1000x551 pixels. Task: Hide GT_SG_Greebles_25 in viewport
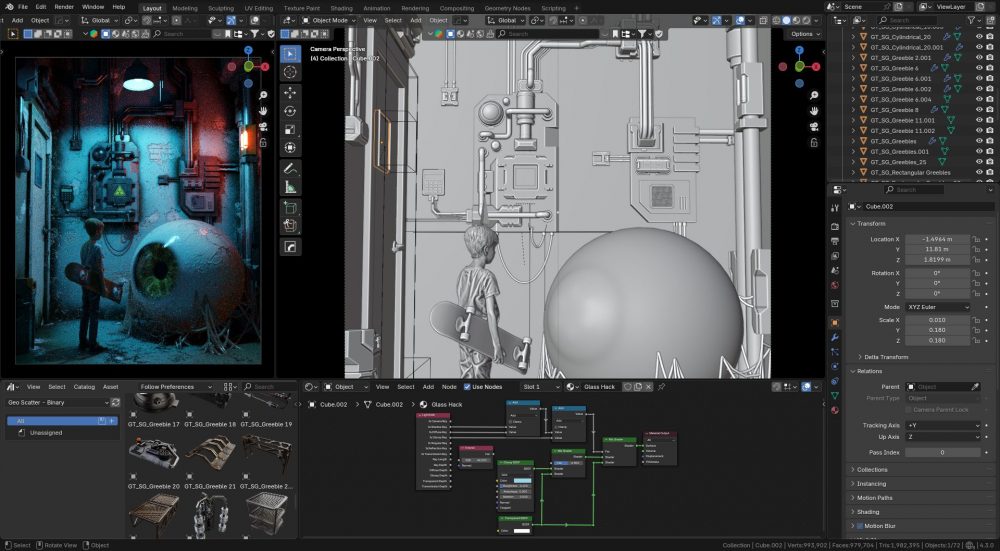point(979,162)
